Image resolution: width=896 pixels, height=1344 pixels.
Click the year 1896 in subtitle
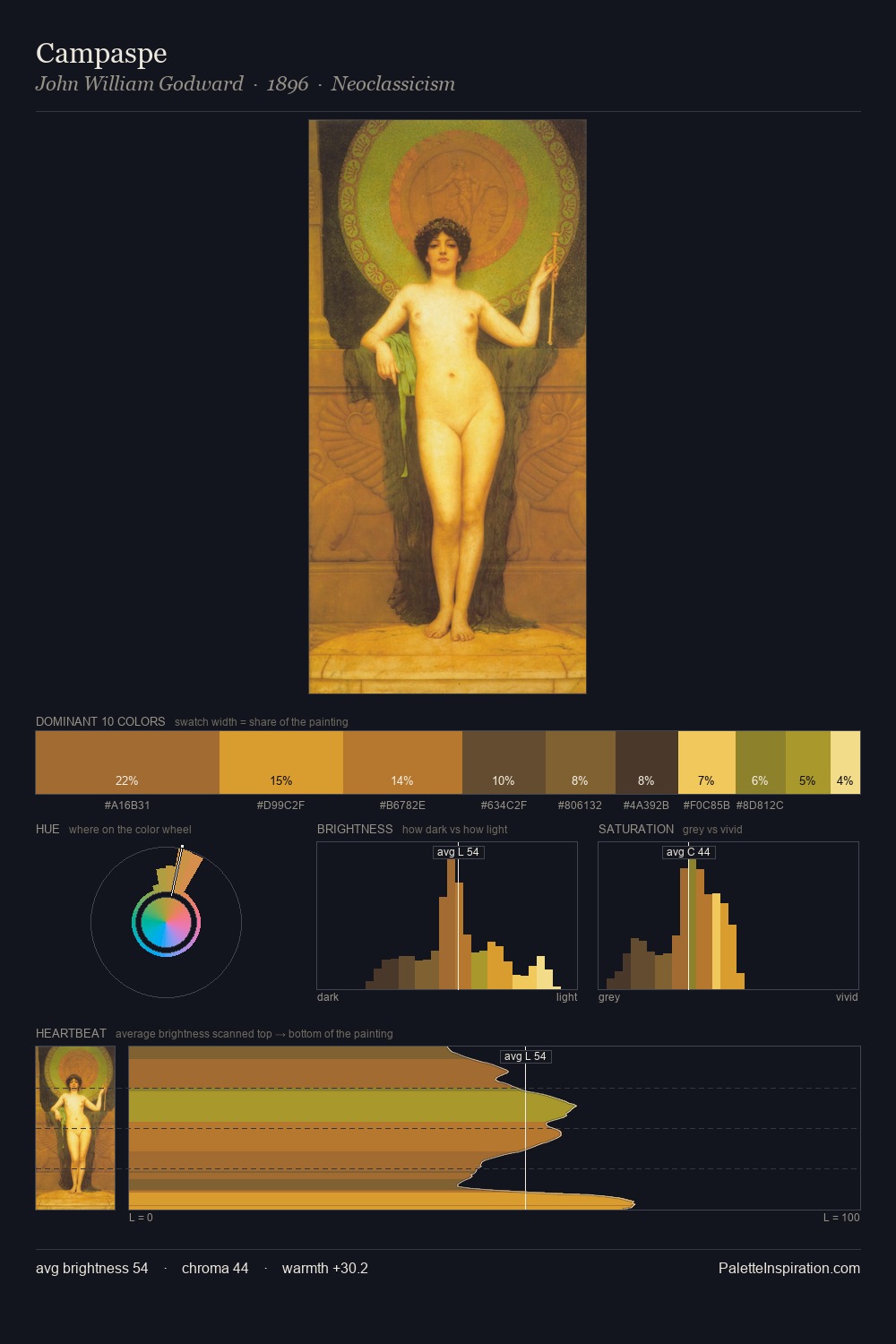[288, 84]
